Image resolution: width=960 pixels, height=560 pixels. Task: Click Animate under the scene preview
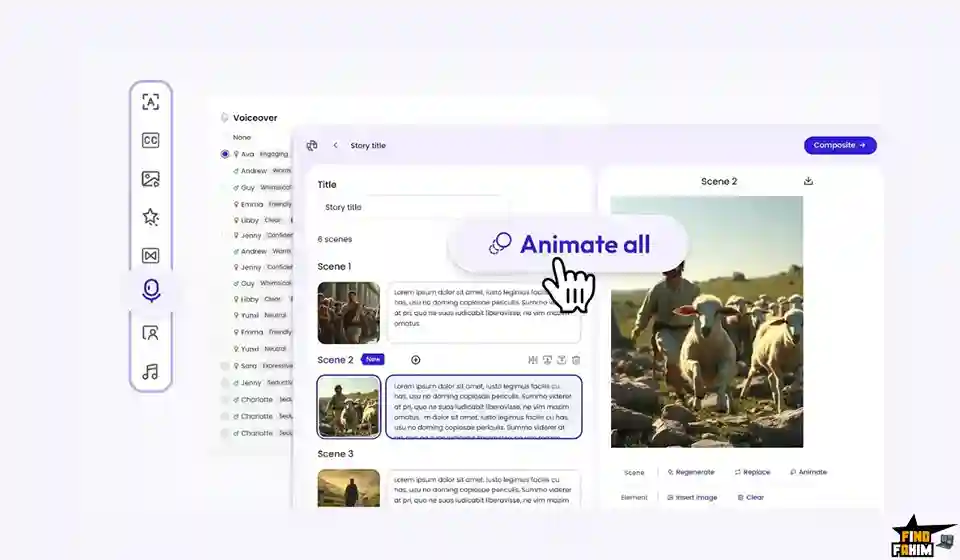809,472
